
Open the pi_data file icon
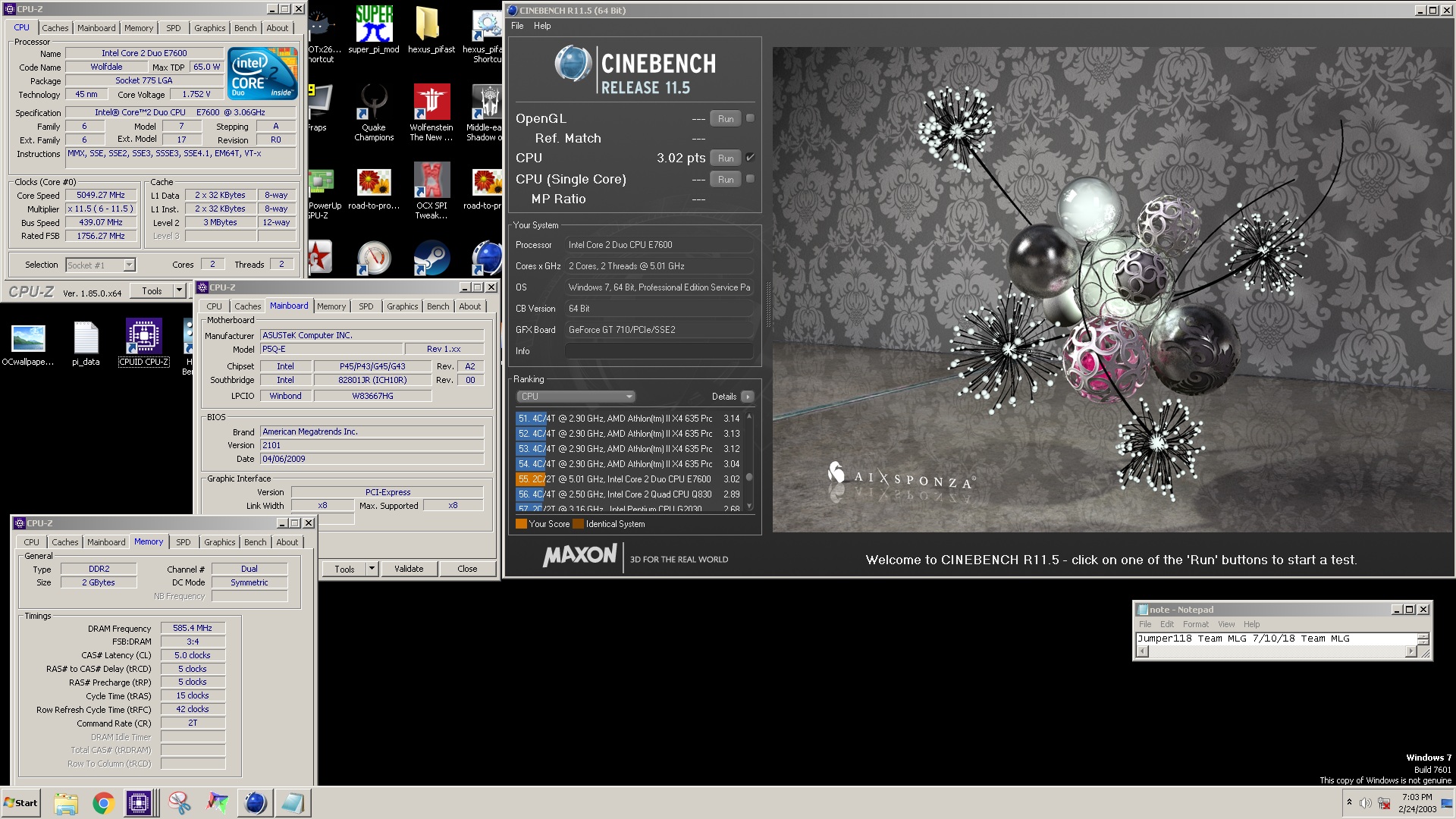86,343
